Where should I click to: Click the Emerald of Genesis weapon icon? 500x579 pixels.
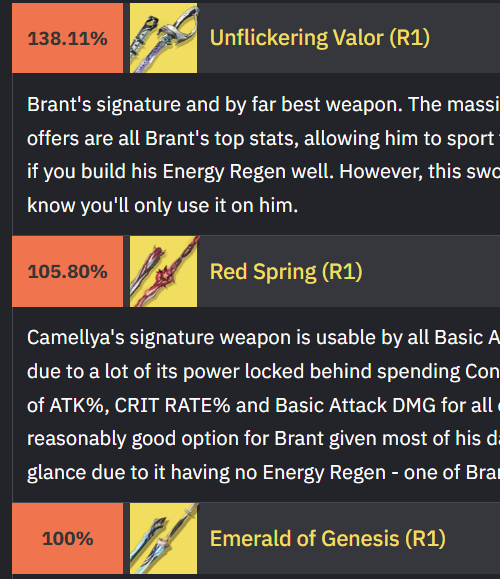164,538
